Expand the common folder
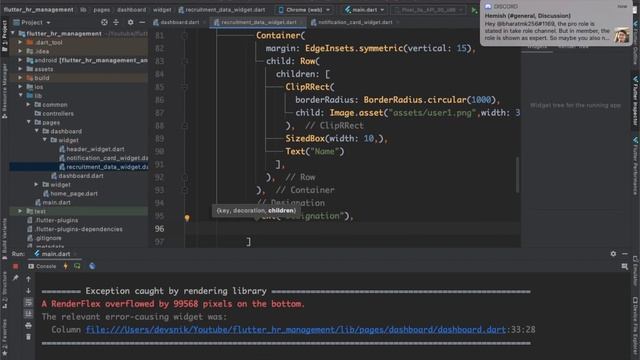640x360 pixels. click(29, 104)
